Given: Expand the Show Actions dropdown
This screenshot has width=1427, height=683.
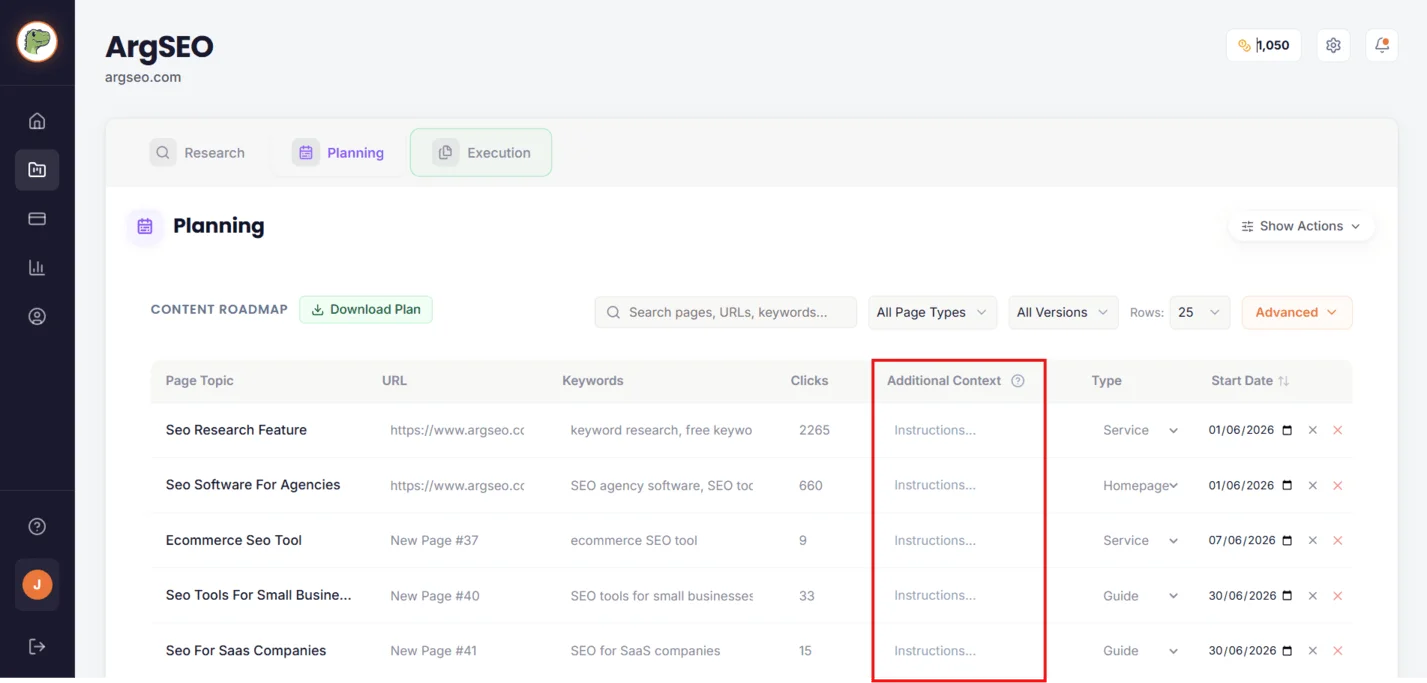Looking at the screenshot, I should click(1301, 226).
